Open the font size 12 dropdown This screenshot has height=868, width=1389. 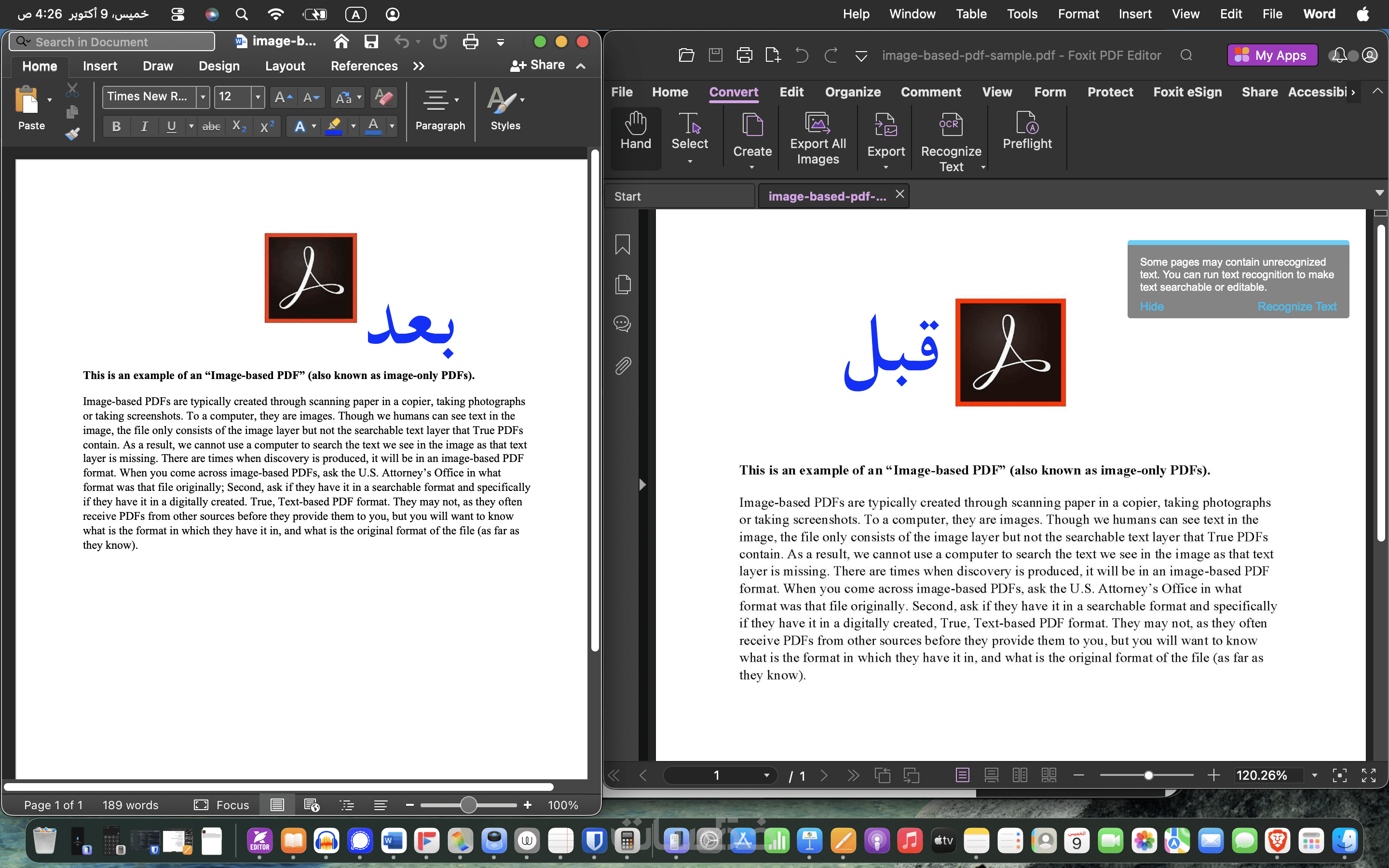click(258, 97)
